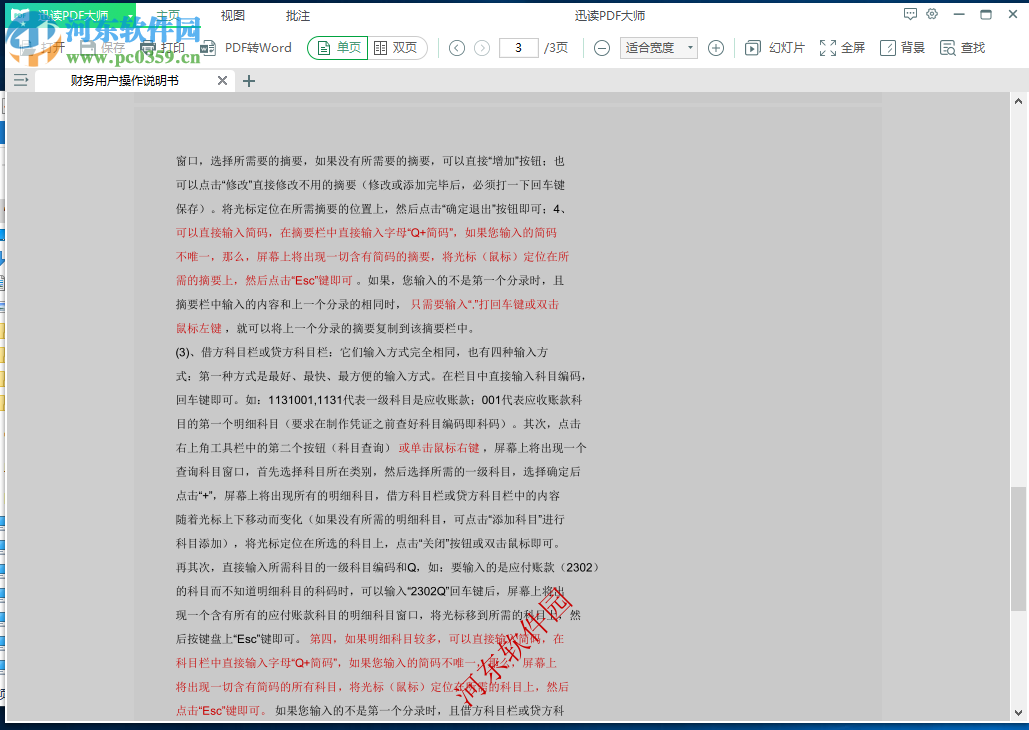Switch to the 视图 menu
Image resolution: width=1029 pixels, height=730 pixels.
coord(232,15)
